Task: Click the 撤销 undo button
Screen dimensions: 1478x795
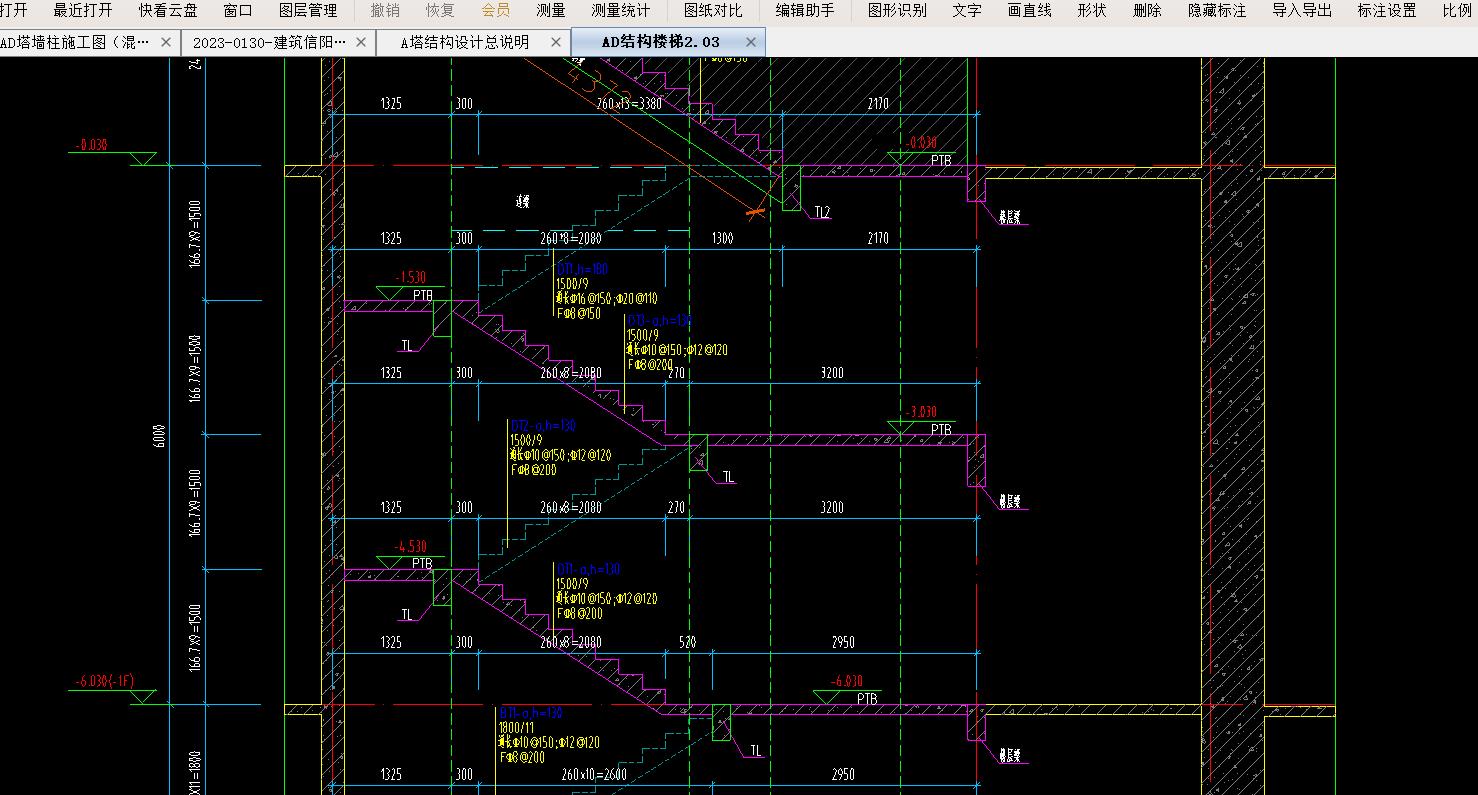Action: click(385, 11)
